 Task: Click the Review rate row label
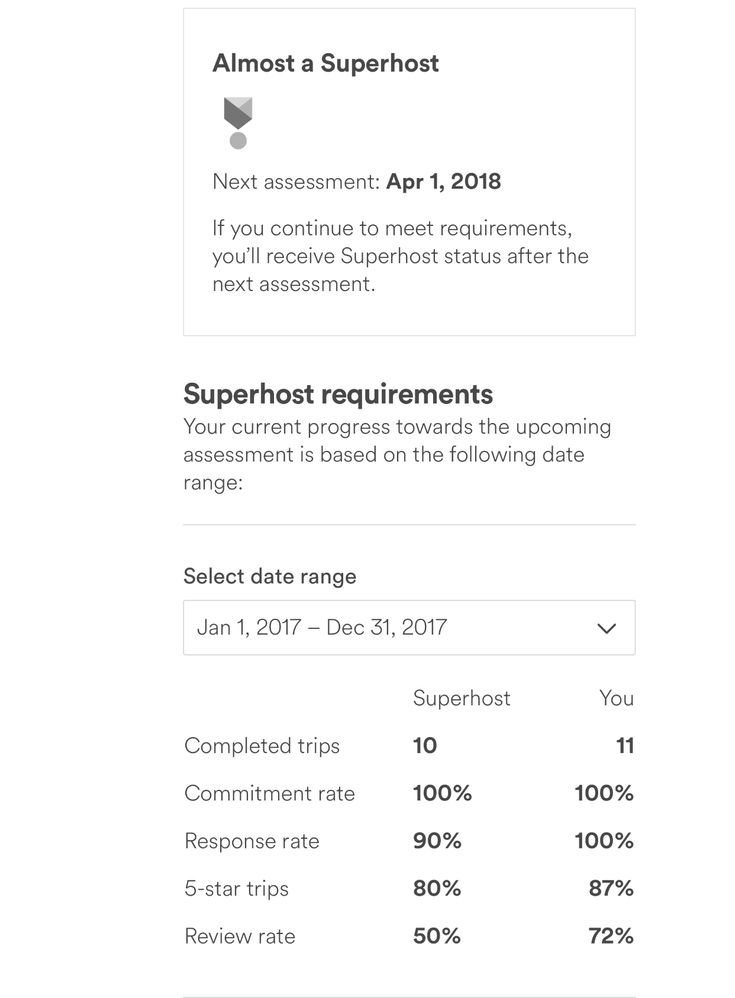point(240,936)
